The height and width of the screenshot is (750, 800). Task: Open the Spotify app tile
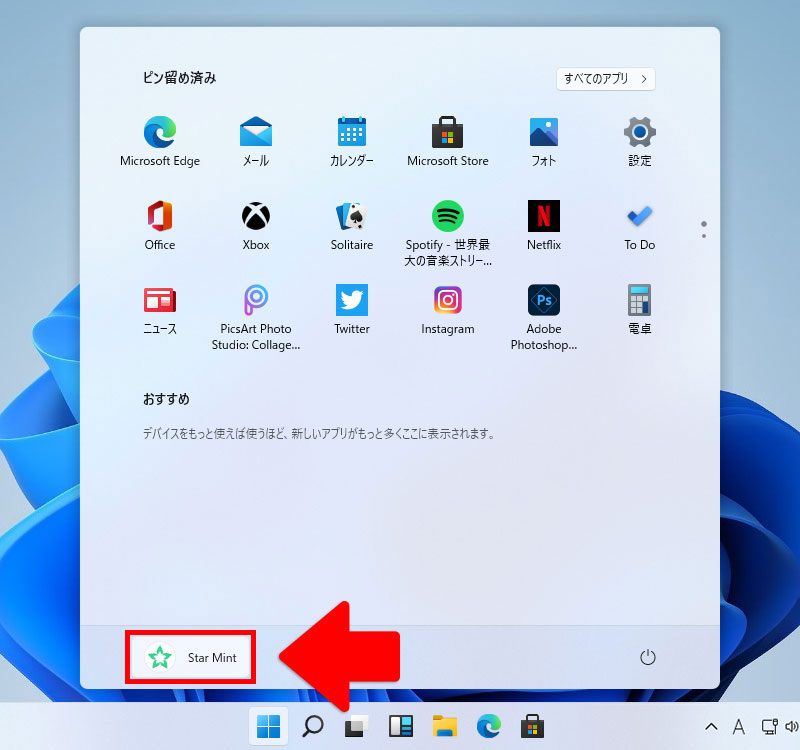(x=447, y=233)
